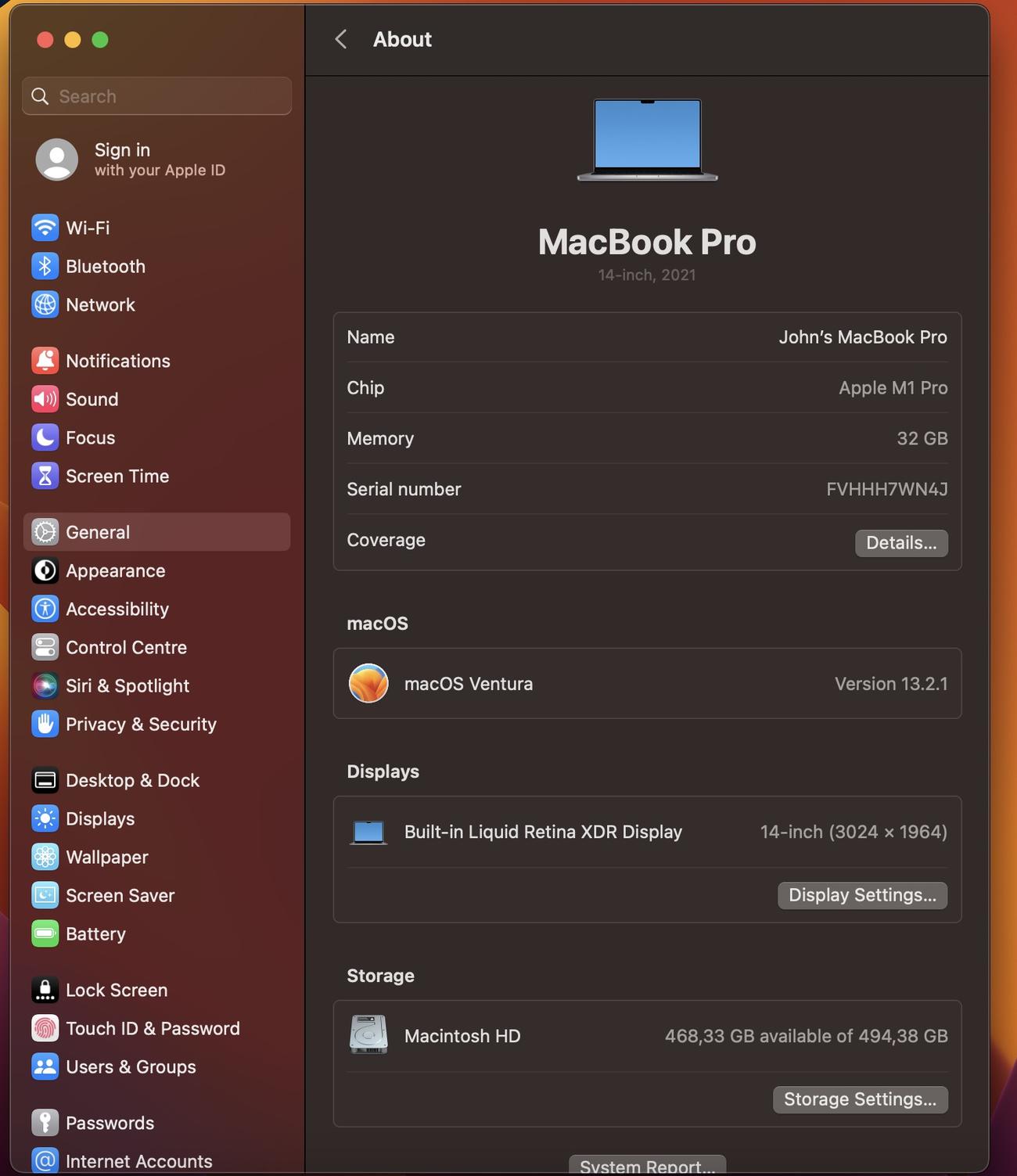The width and height of the screenshot is (1017, 1176).
Task: Click the yellow minimize window button
Action: point(73,40)
